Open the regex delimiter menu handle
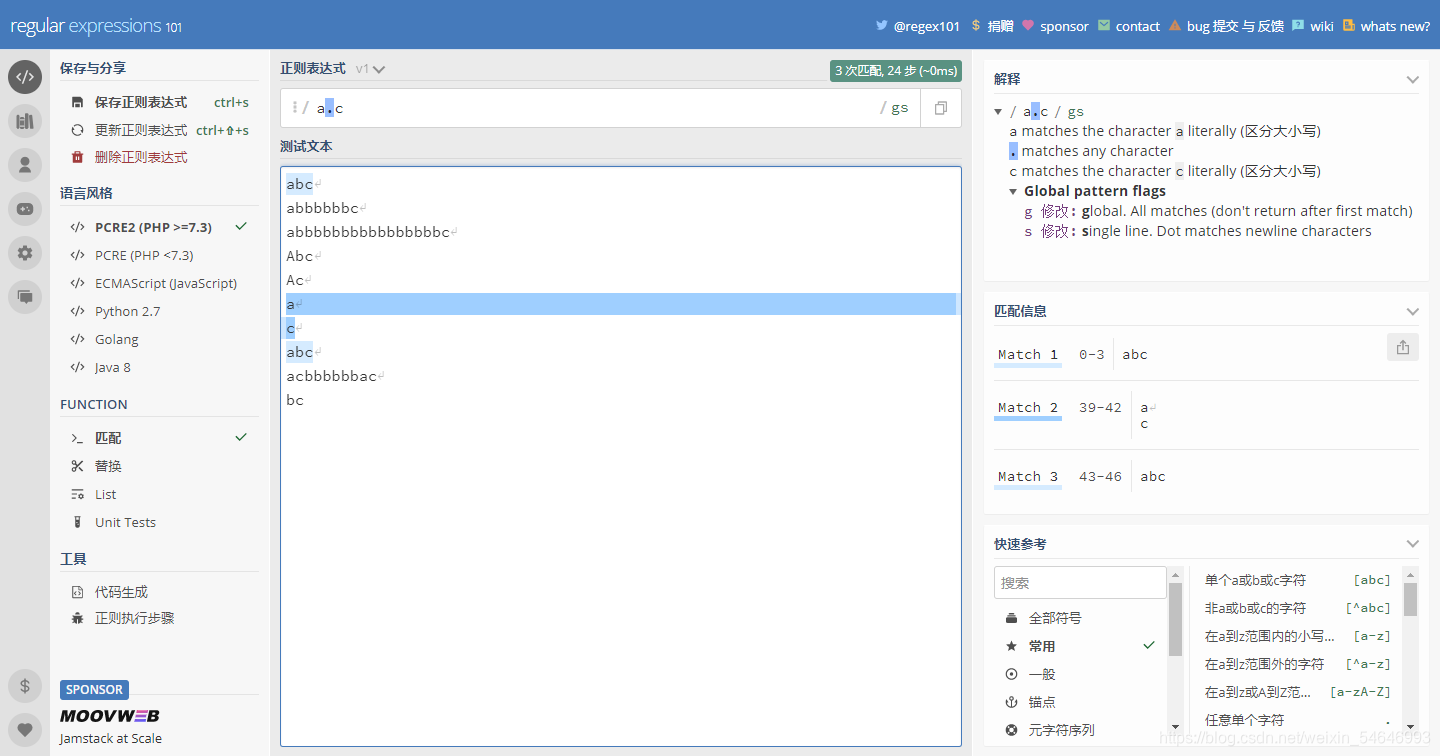Screen dimensions: 1440x756 click(x=295, y=108)
